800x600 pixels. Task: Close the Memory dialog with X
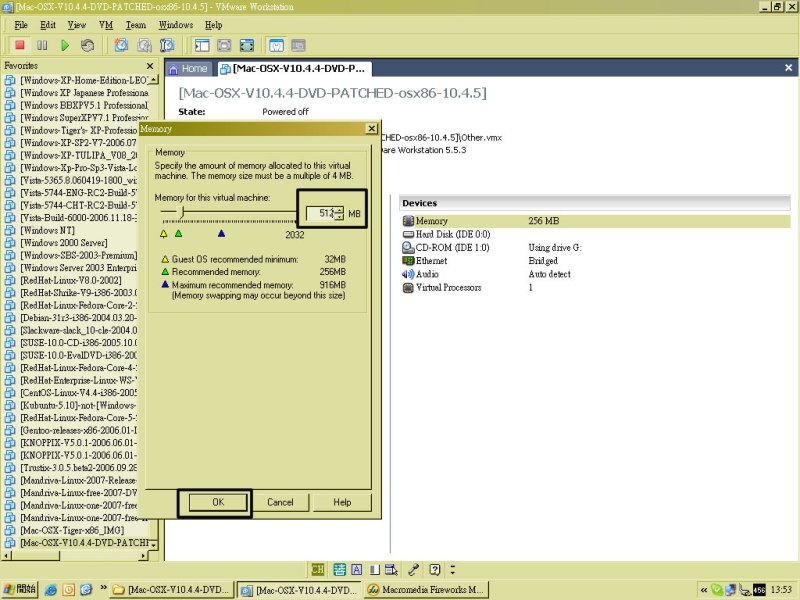click(x=372, y=129)
